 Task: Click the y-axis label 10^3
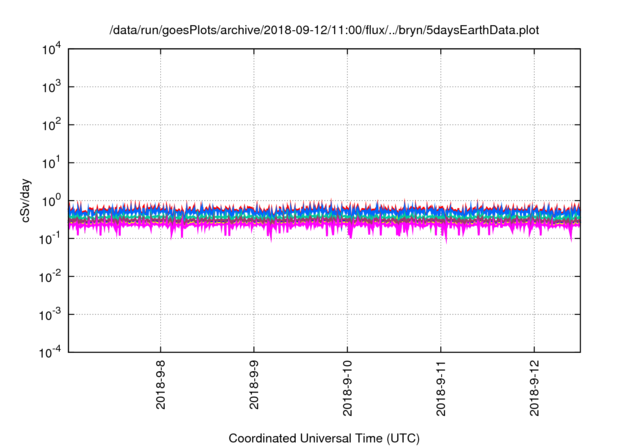[x=51, y=87]
